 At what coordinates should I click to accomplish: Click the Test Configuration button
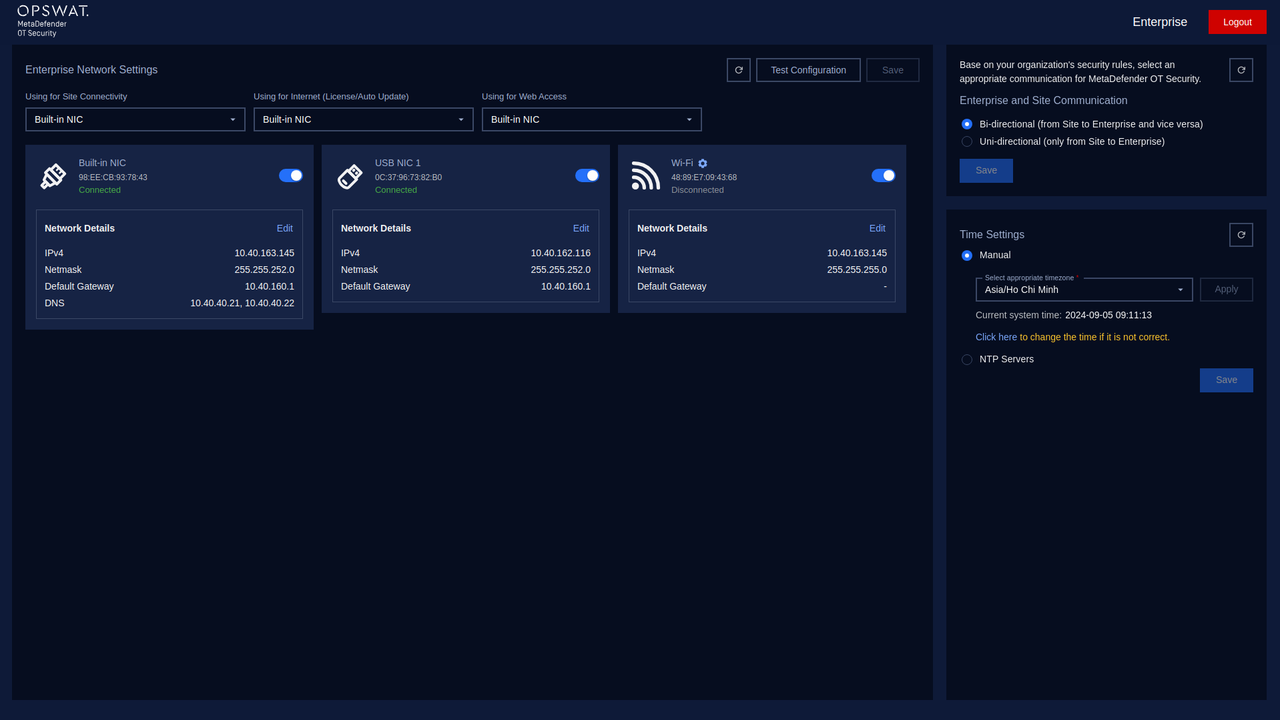(x=808, y=70)
